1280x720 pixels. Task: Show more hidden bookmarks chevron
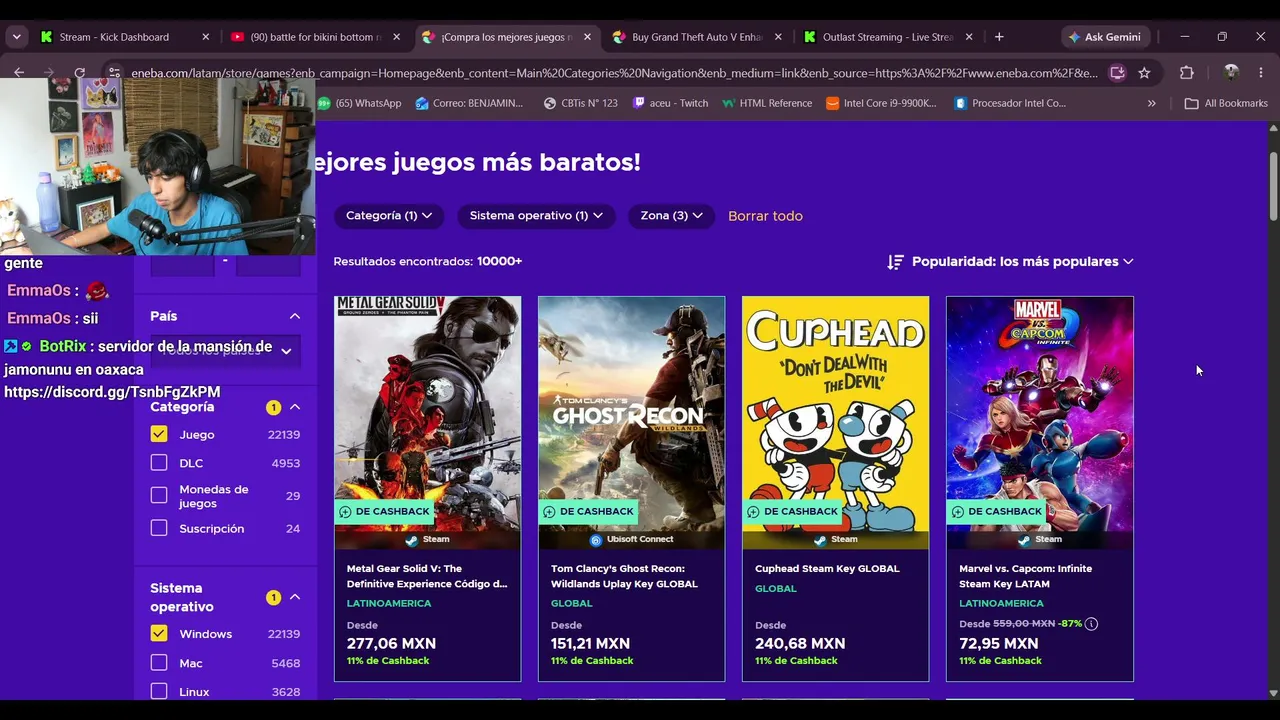[x=1152, y=103]
